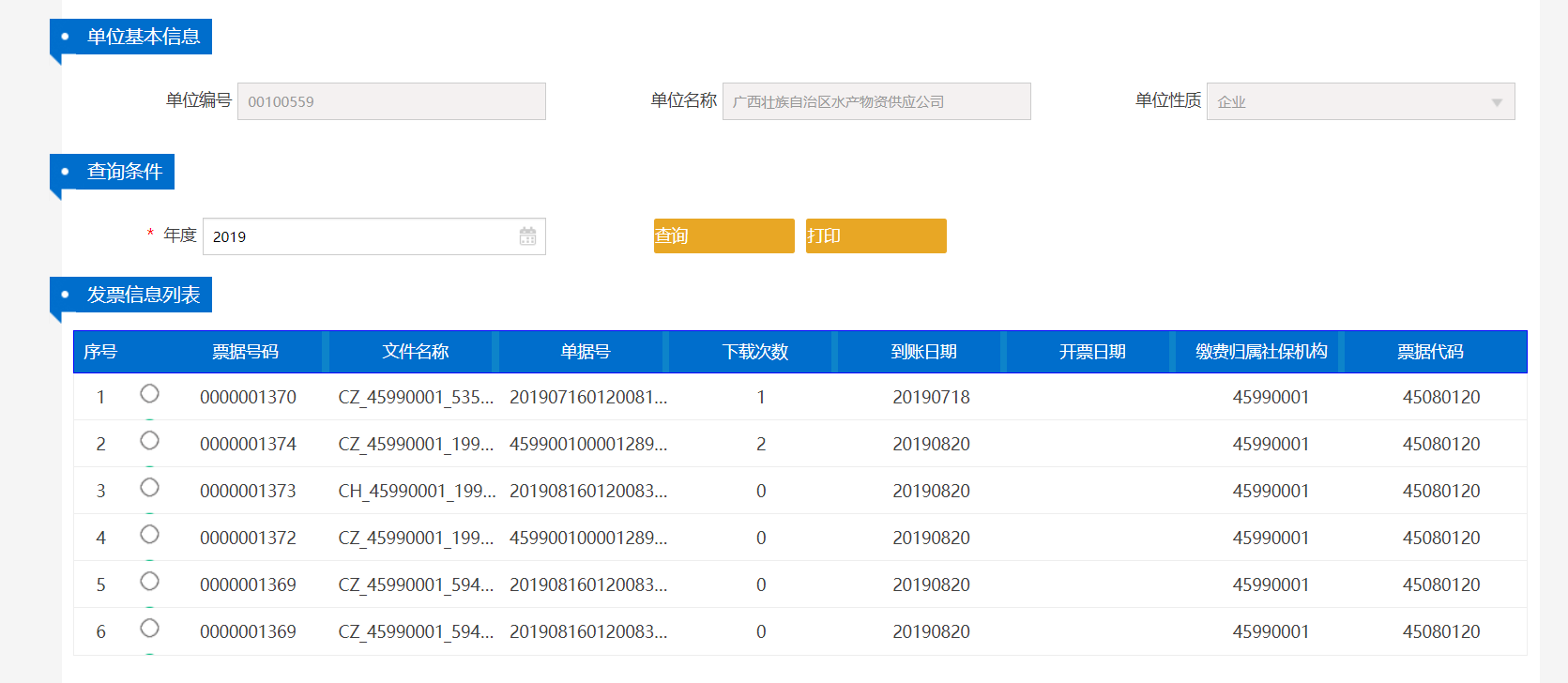Focus the 年度 input showing 2019
Viewport: 1568px width, 683px height.
(373, 236)
